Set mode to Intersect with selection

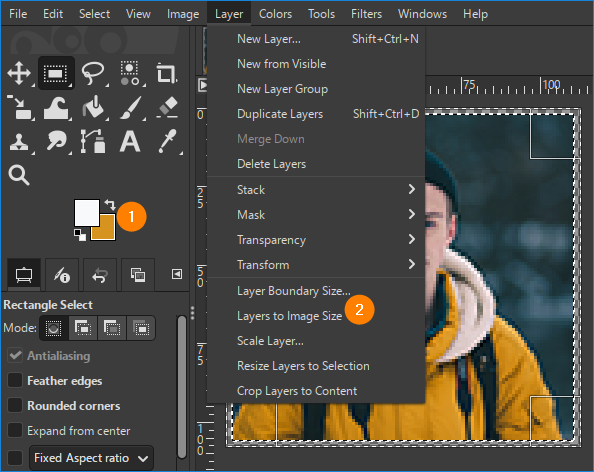tap(141, 328)
